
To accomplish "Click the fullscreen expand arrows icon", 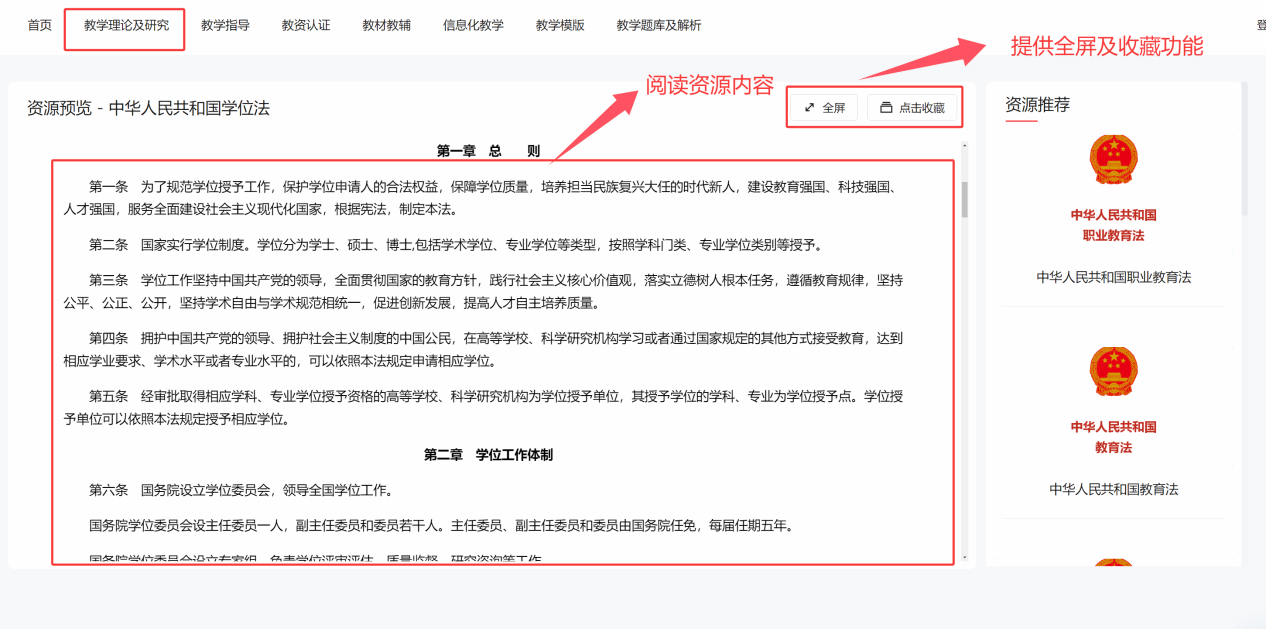I will (x=810, y=108).
